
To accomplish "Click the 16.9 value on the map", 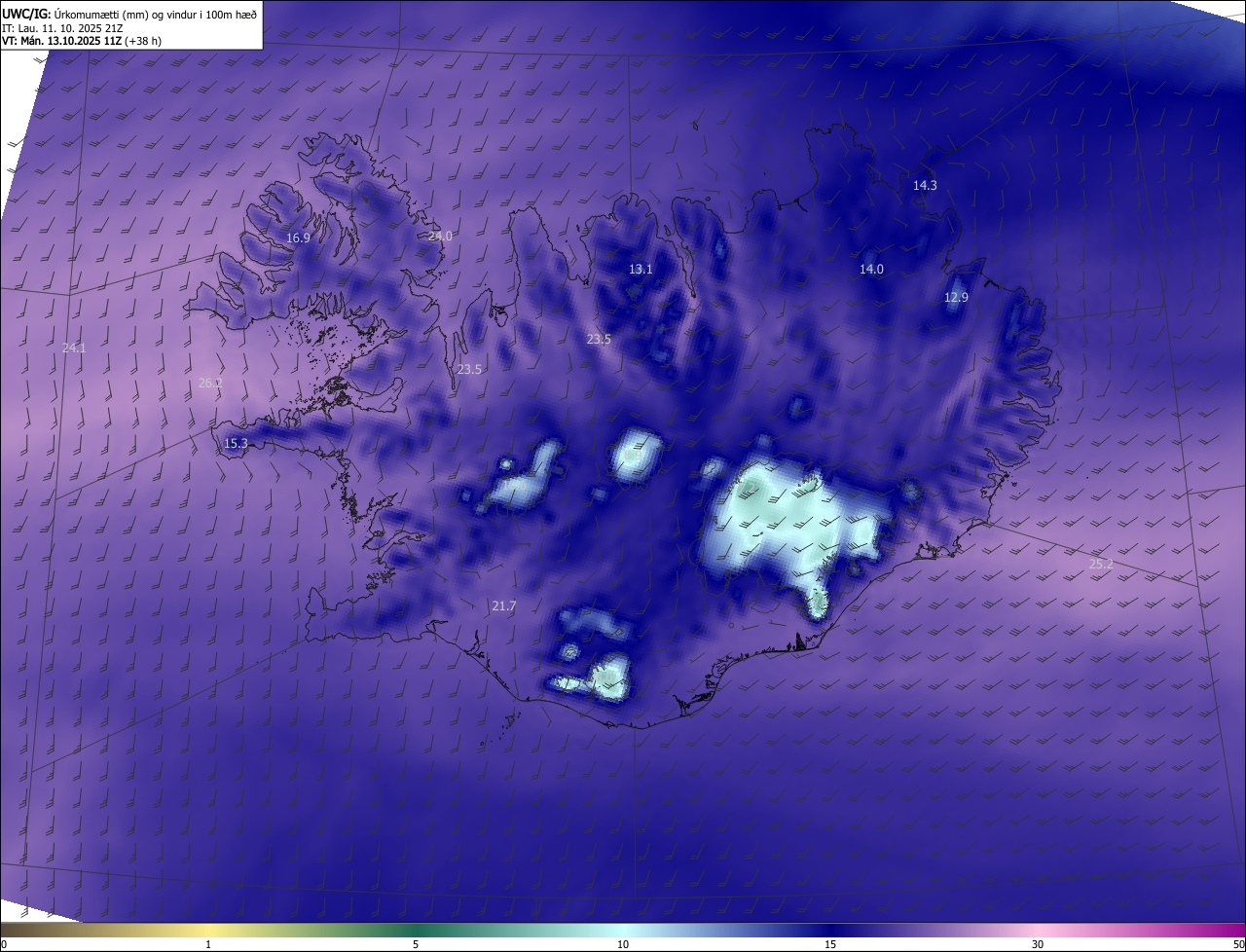I will pos(298,238).
